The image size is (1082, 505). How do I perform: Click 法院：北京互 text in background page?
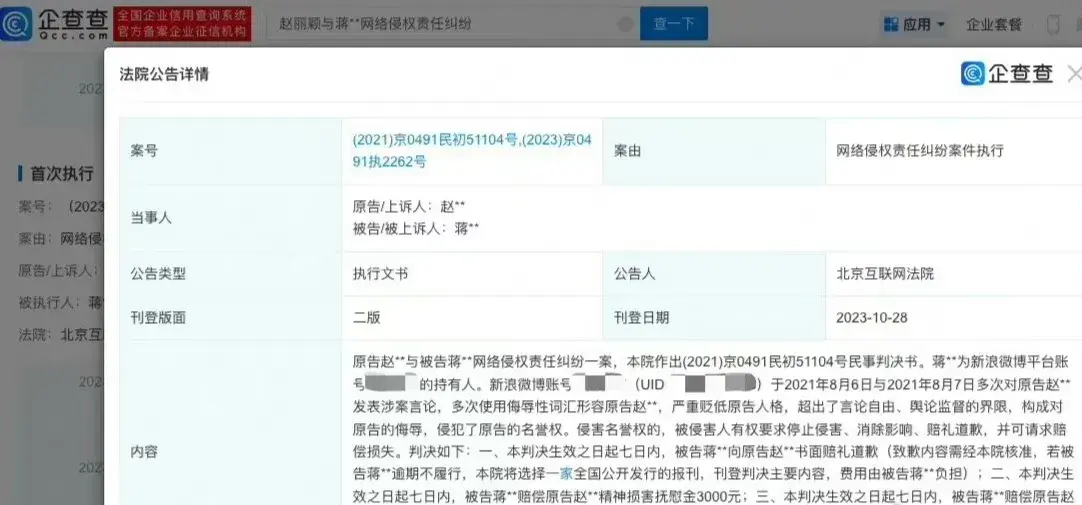click(61, 335)
